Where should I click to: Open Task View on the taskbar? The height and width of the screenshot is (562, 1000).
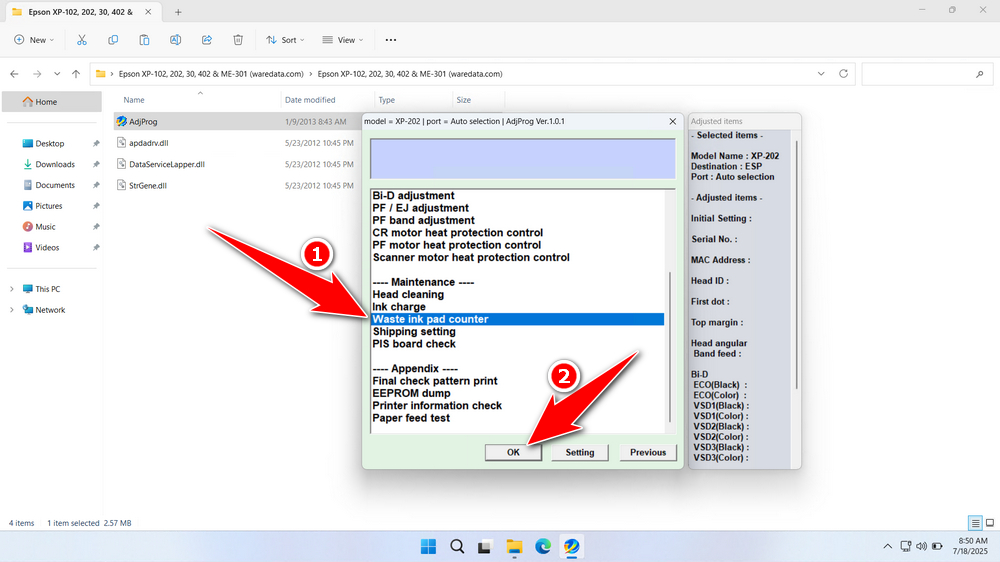click(x=485, y=547)
